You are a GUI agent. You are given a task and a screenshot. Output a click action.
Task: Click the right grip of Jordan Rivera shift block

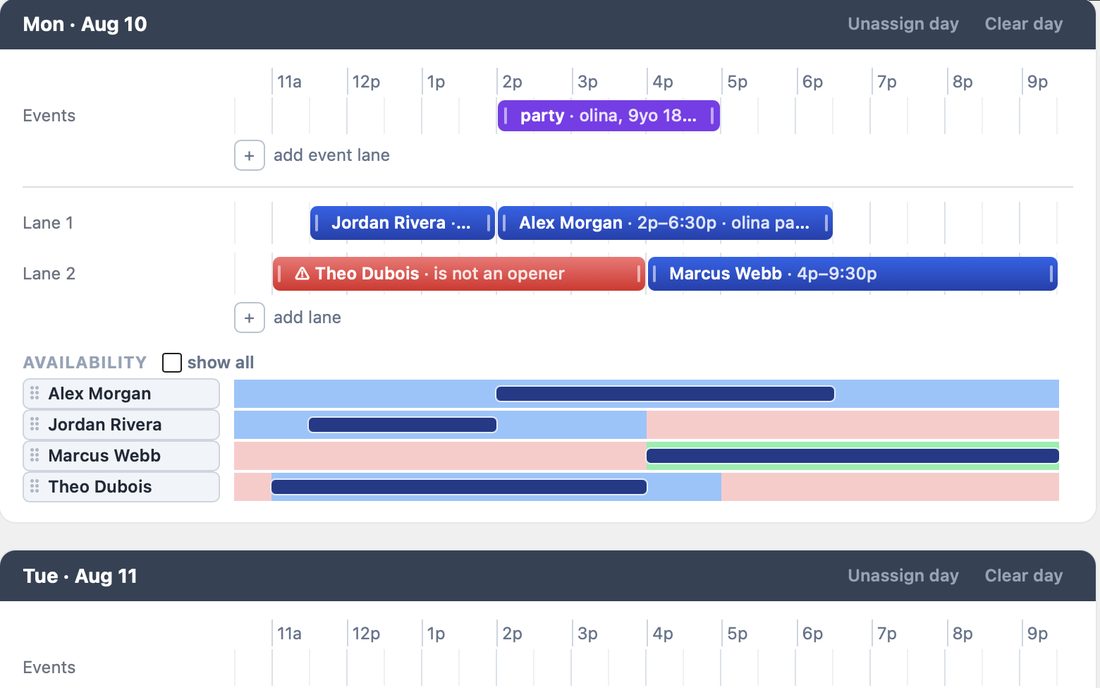[488, 223]
